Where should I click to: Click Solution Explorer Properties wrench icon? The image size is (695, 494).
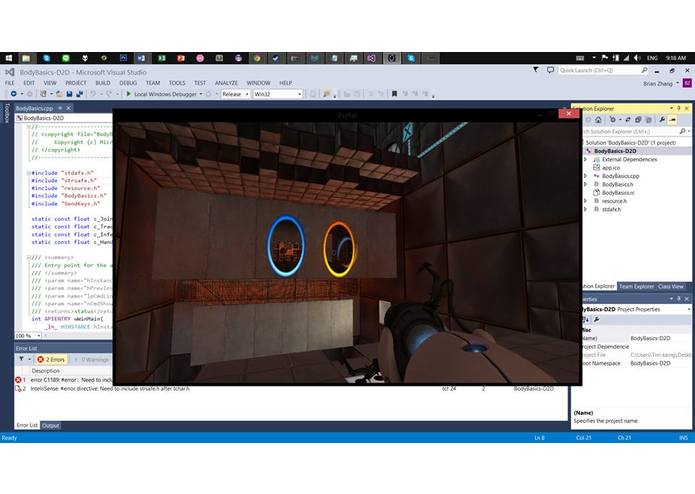[662, 120]
